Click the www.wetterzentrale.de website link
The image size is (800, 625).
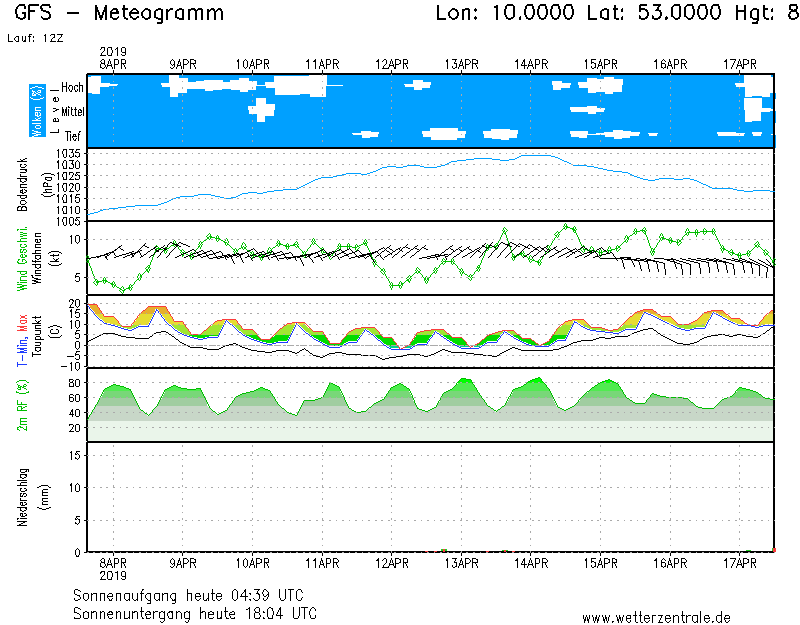[x=656, y=618]
